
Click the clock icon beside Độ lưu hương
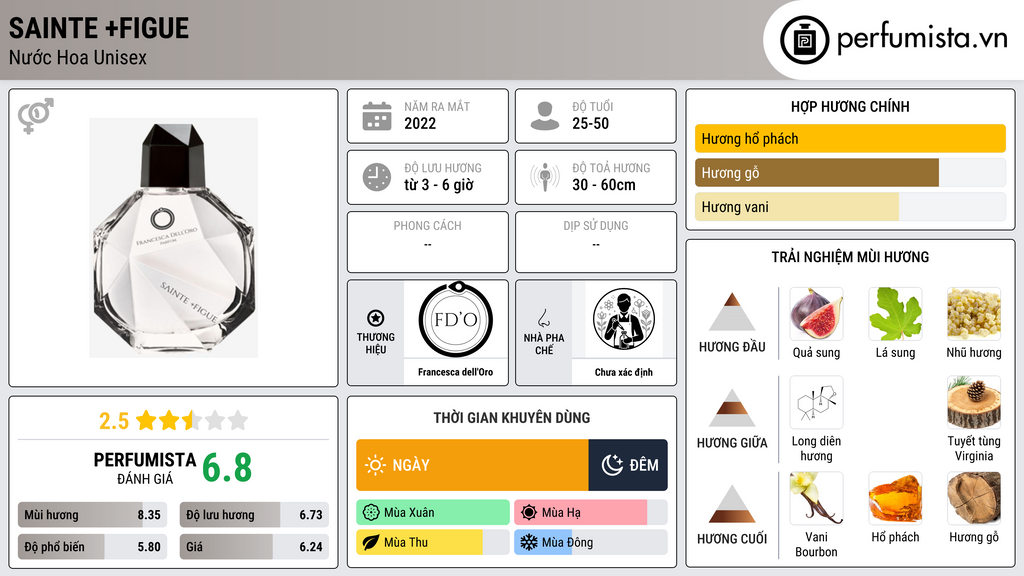point(377,177)
